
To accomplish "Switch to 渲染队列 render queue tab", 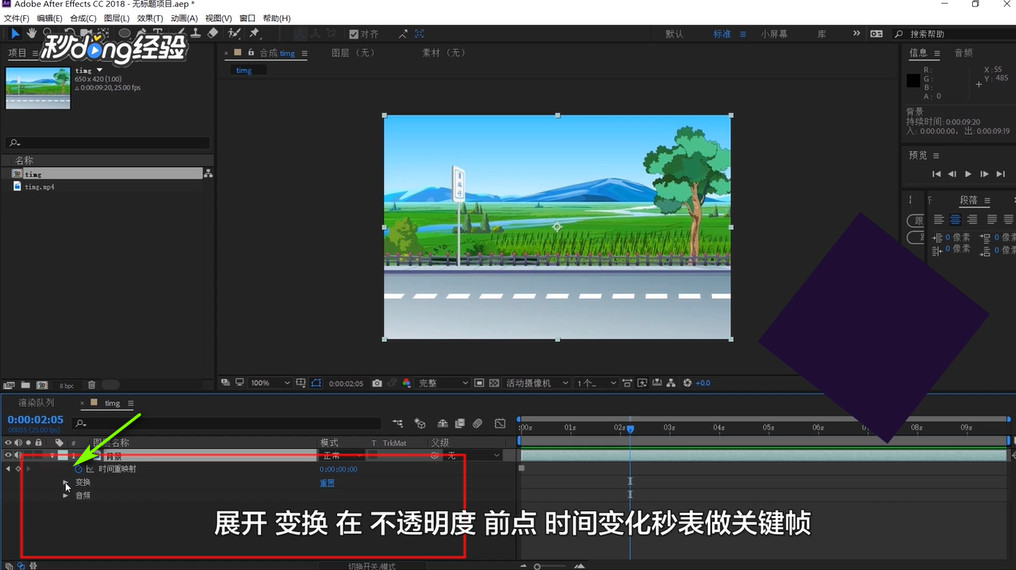I will [x=36, y=403].
